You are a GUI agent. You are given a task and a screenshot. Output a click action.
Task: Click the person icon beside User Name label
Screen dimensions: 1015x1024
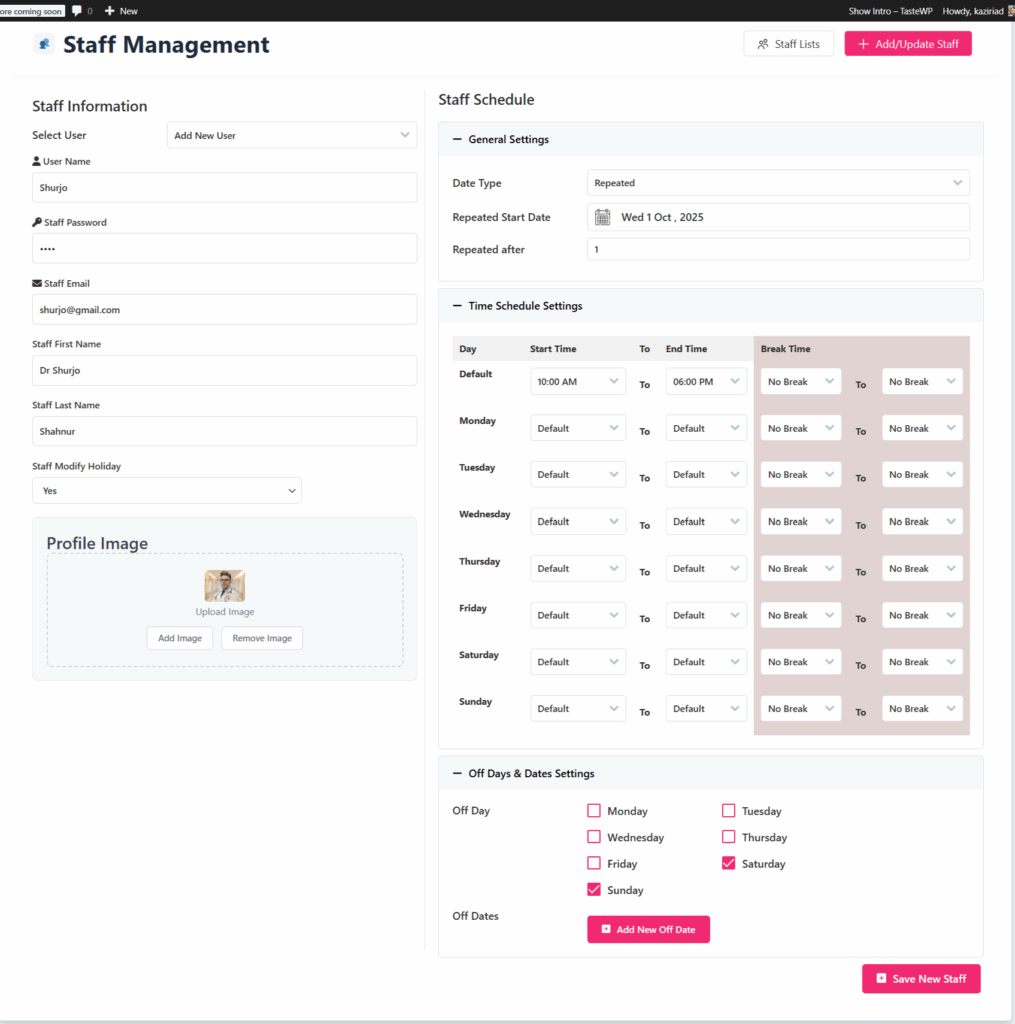click(35, 160)
